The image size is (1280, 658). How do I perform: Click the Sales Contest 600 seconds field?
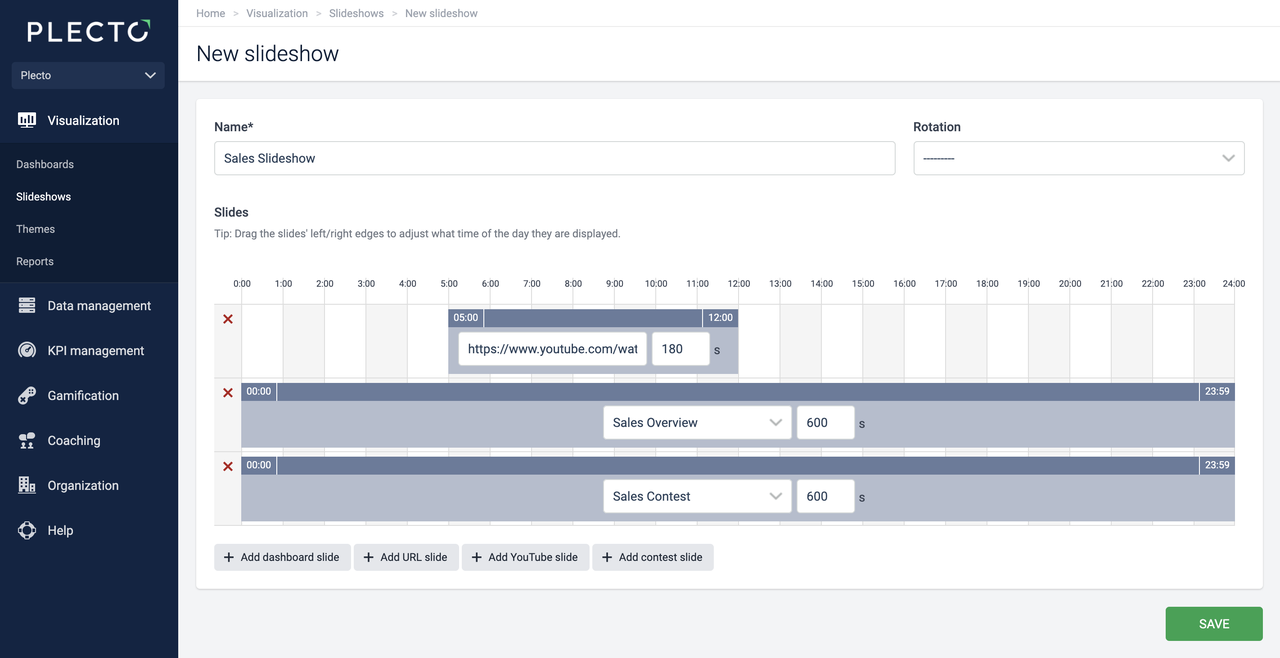826,497
